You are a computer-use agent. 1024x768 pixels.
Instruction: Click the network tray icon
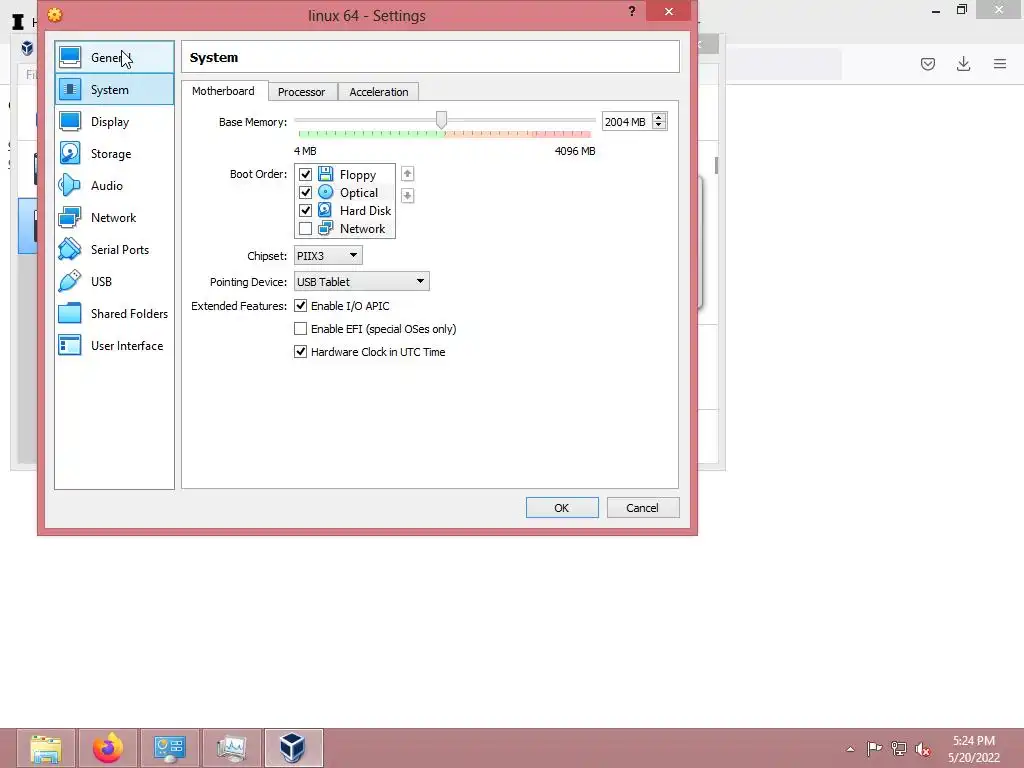[899, 749]
